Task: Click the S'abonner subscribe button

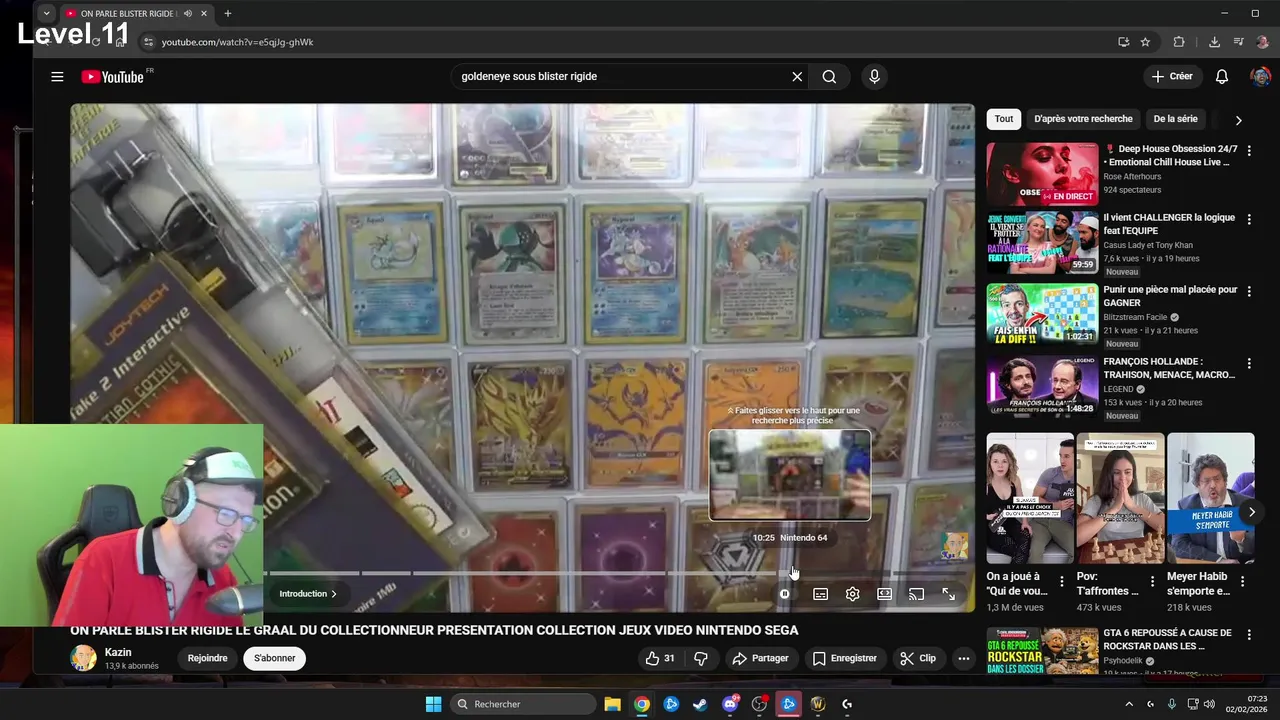Action: click(x=274, y=658)
